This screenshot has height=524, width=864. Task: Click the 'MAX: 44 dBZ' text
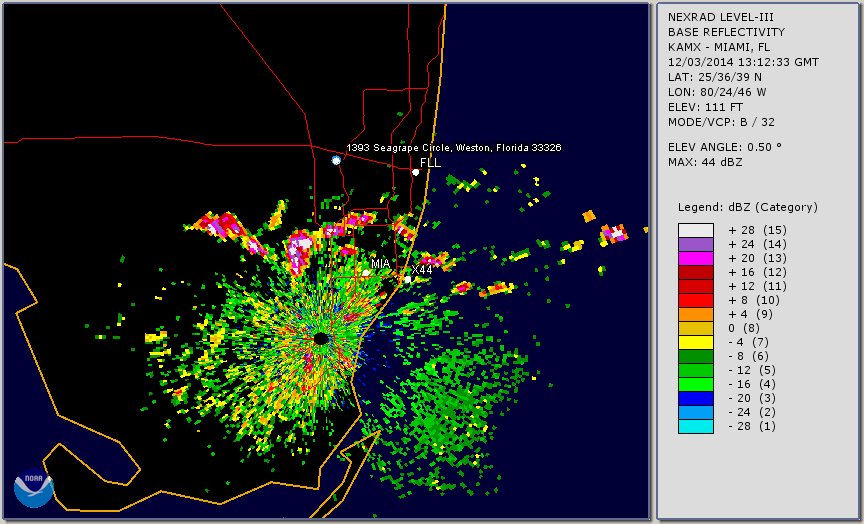click(x=705, y=163)
